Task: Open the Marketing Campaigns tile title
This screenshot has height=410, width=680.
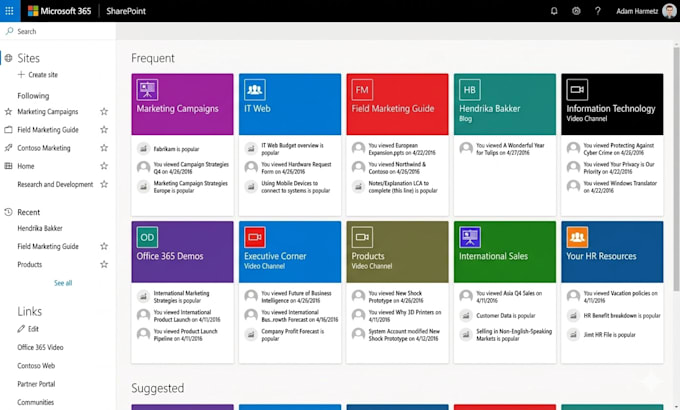Action: coord(177,108)
